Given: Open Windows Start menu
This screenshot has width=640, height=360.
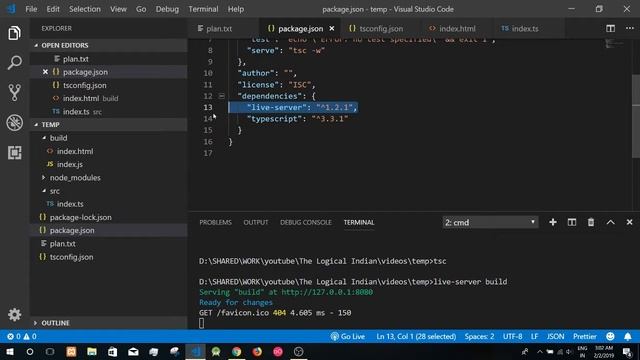Looking at the screenshot, I should point(9,351).
